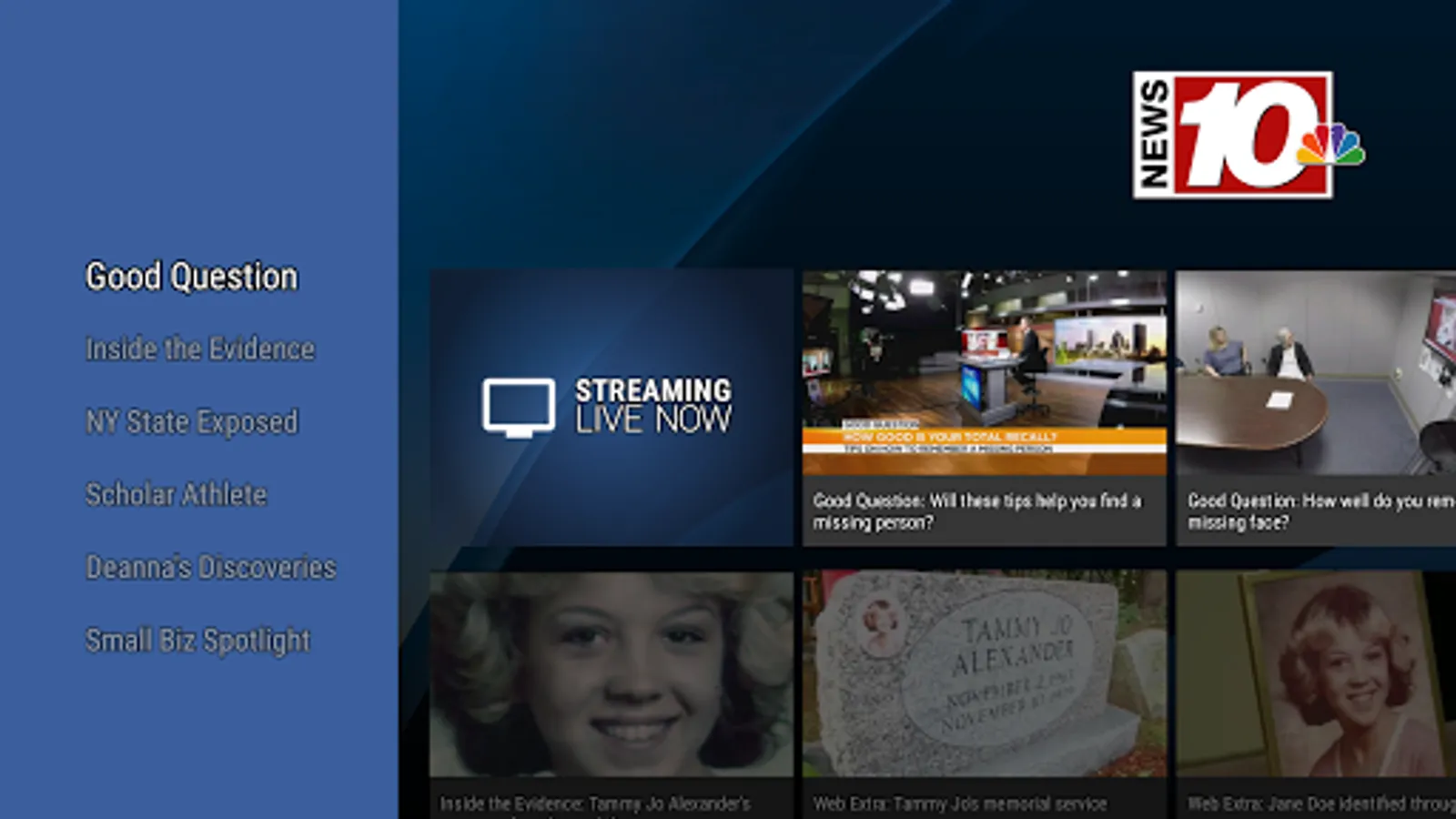Open the Jane Doe identified framed photo video
Viewport: 1456px width, 819px height.
click(x=1316, y=674)
